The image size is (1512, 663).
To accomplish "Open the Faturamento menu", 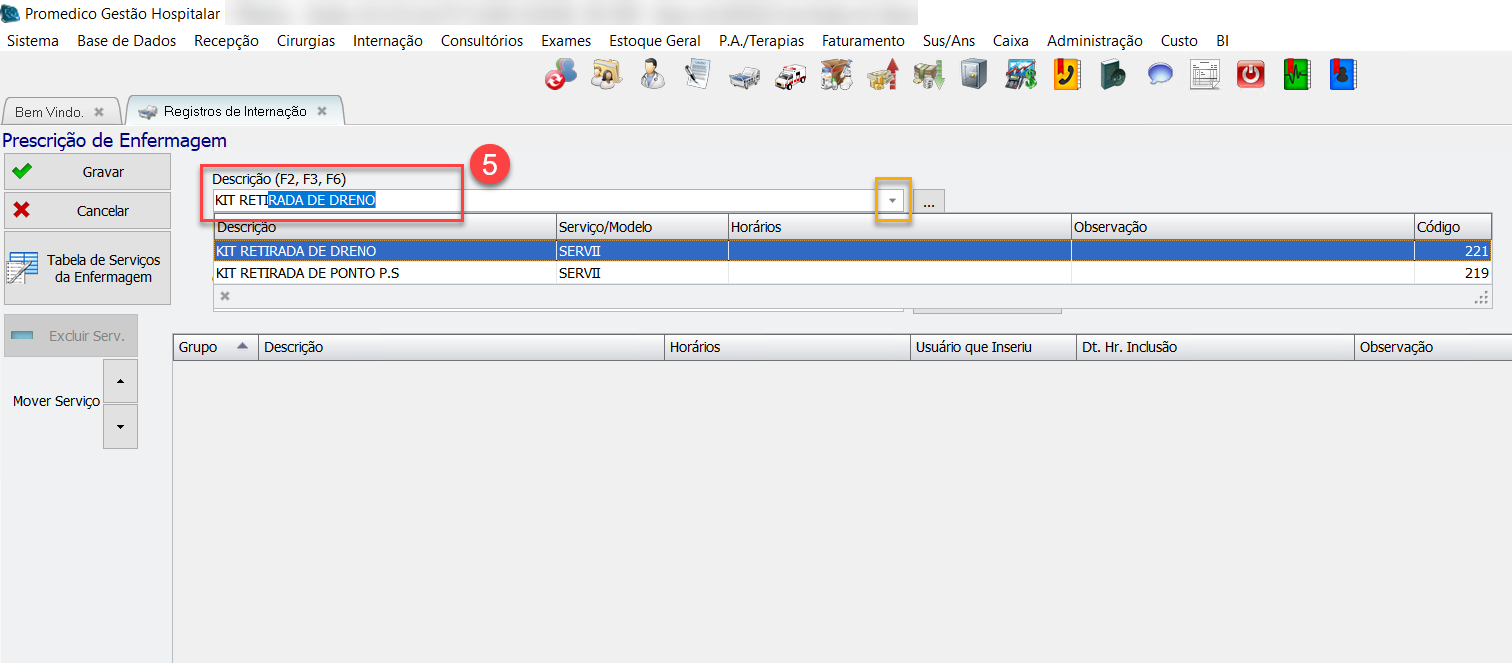I will [x=862, y=41].
